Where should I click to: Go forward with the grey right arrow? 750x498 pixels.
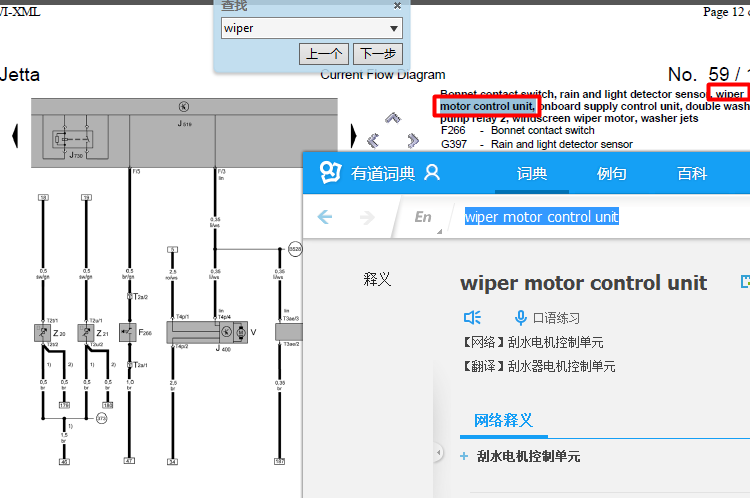tap(367, 217)
